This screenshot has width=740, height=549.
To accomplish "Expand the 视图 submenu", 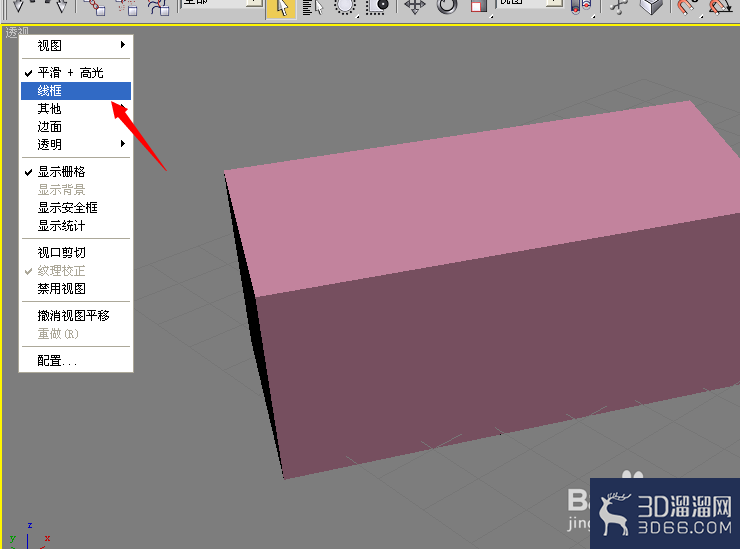I will pos(76,45).
